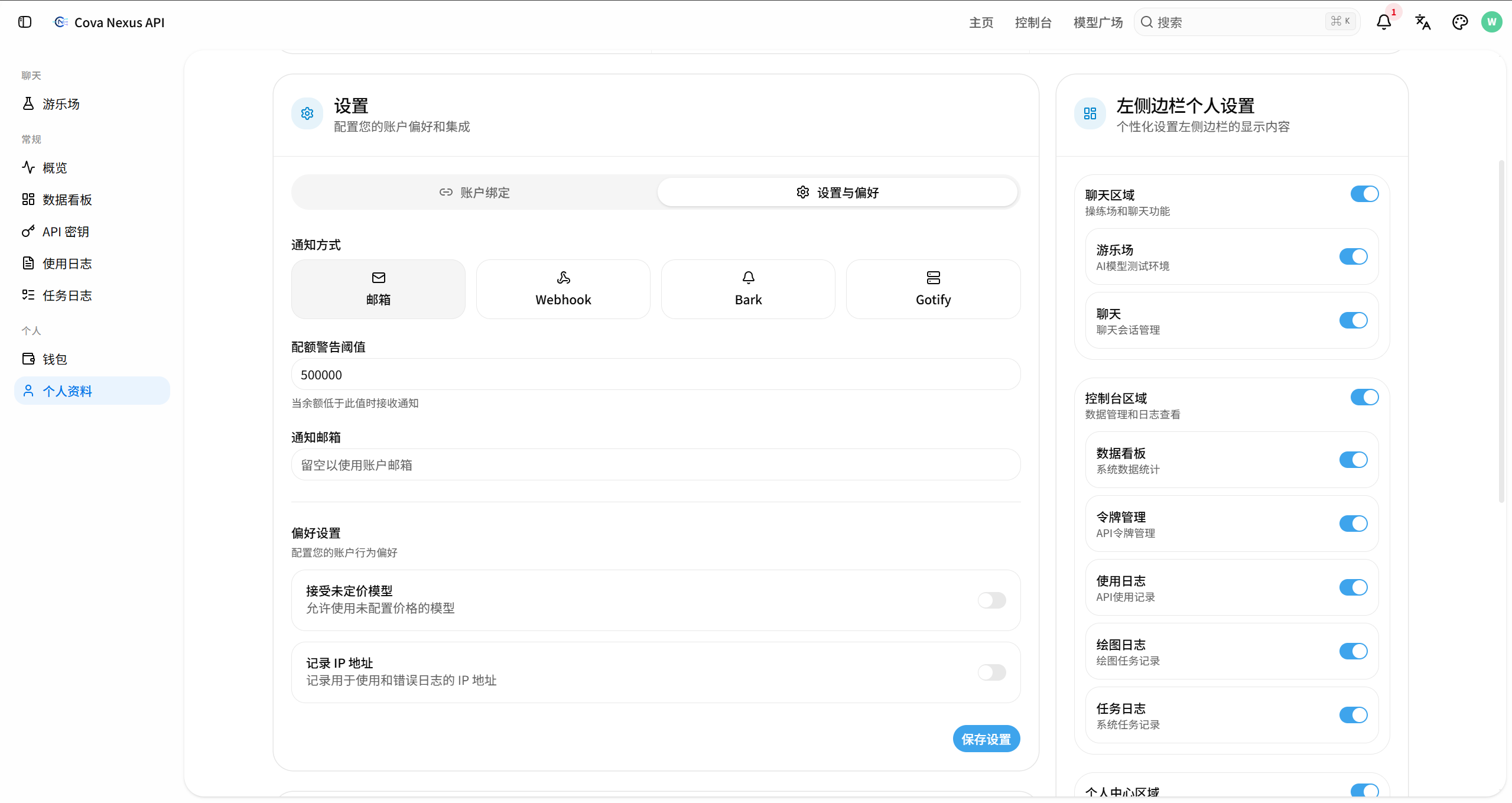The height and width of the screenshot is (803, 1512).
Task: Click the link icon on 账户绑定 tab
Action: pos(446,192)
